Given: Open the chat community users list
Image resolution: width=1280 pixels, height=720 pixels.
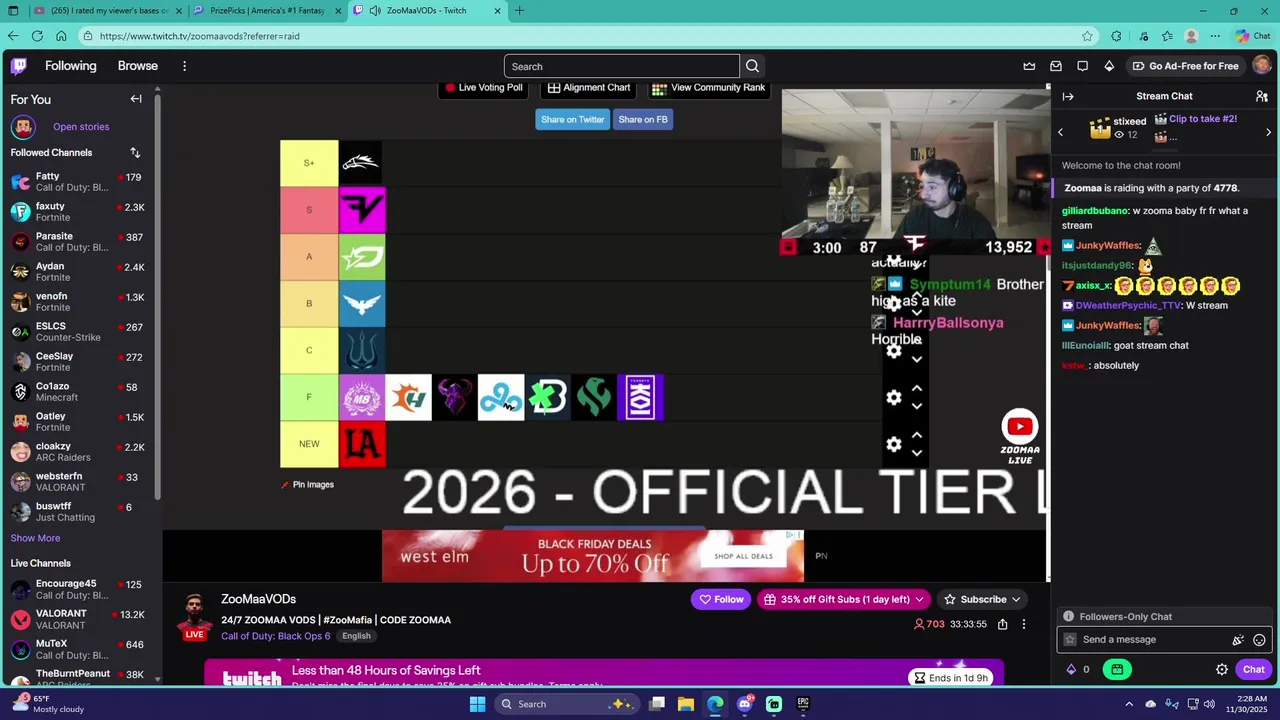Looking at the screenshot, I should click(1262, 96).
